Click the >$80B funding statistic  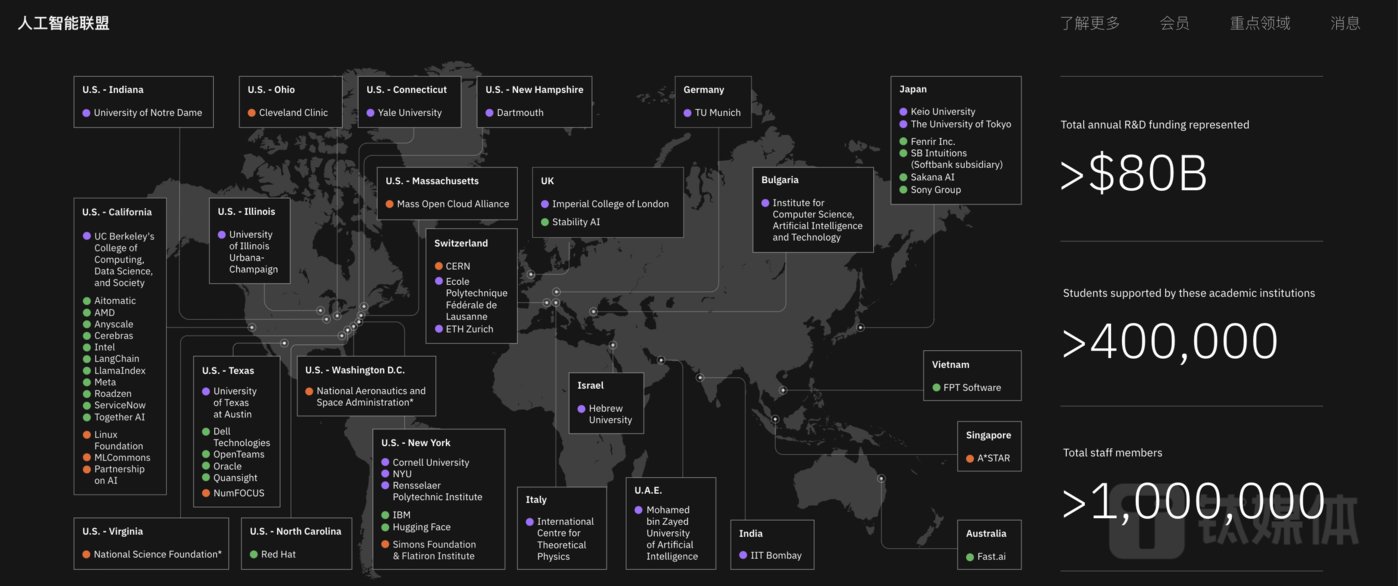coord(1134,176)
